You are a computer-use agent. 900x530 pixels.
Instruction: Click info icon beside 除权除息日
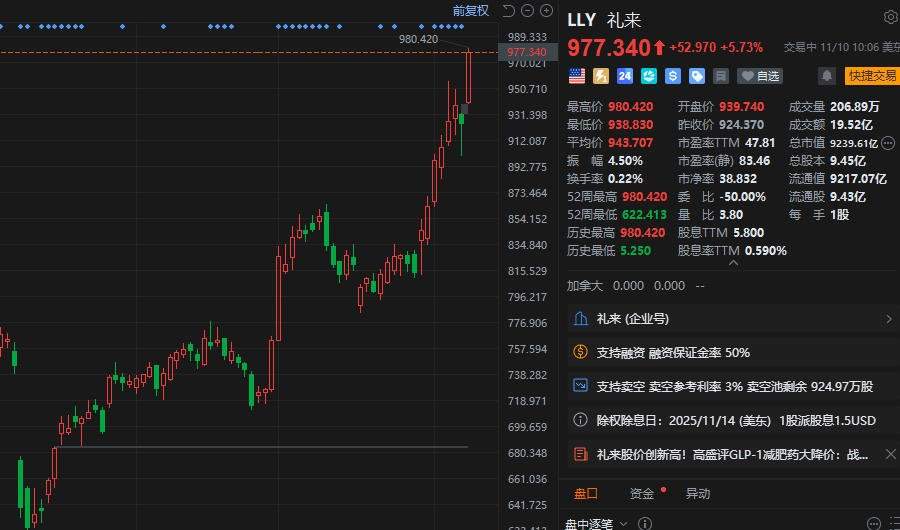click(x=580, y=420)
